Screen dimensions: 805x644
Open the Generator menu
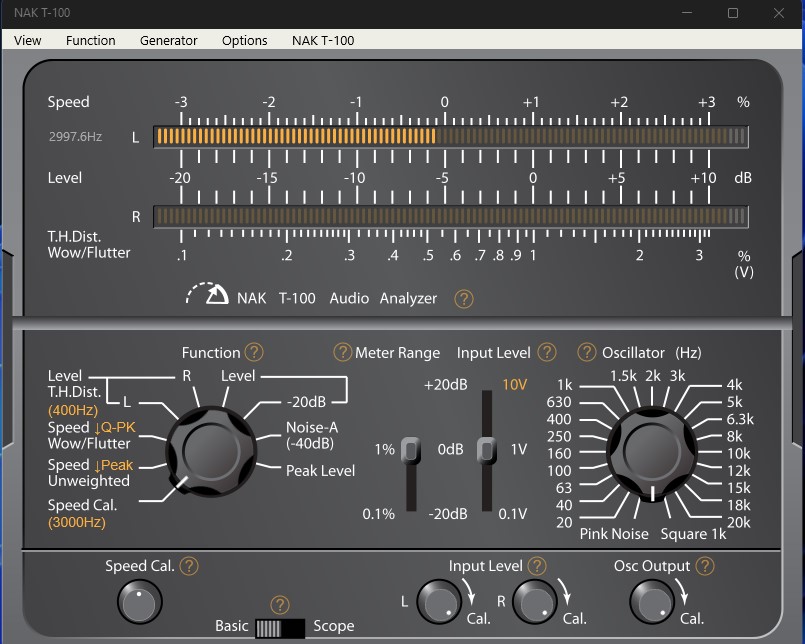point(168,40)
